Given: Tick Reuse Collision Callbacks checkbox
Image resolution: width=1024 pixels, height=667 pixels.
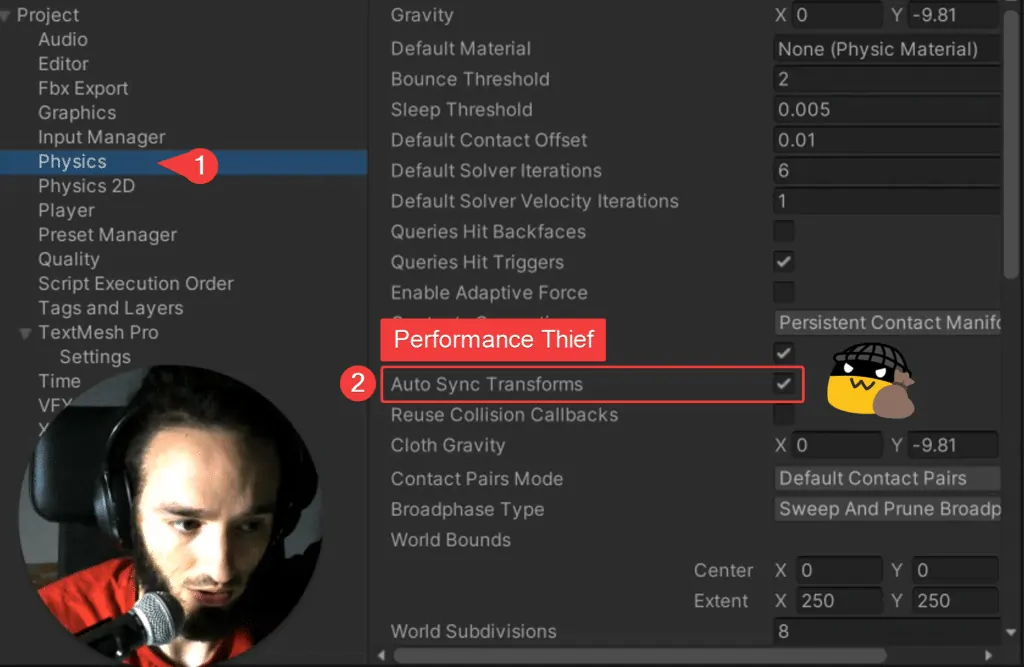Looking at the screenshot, I should click(x=784, y=414).
